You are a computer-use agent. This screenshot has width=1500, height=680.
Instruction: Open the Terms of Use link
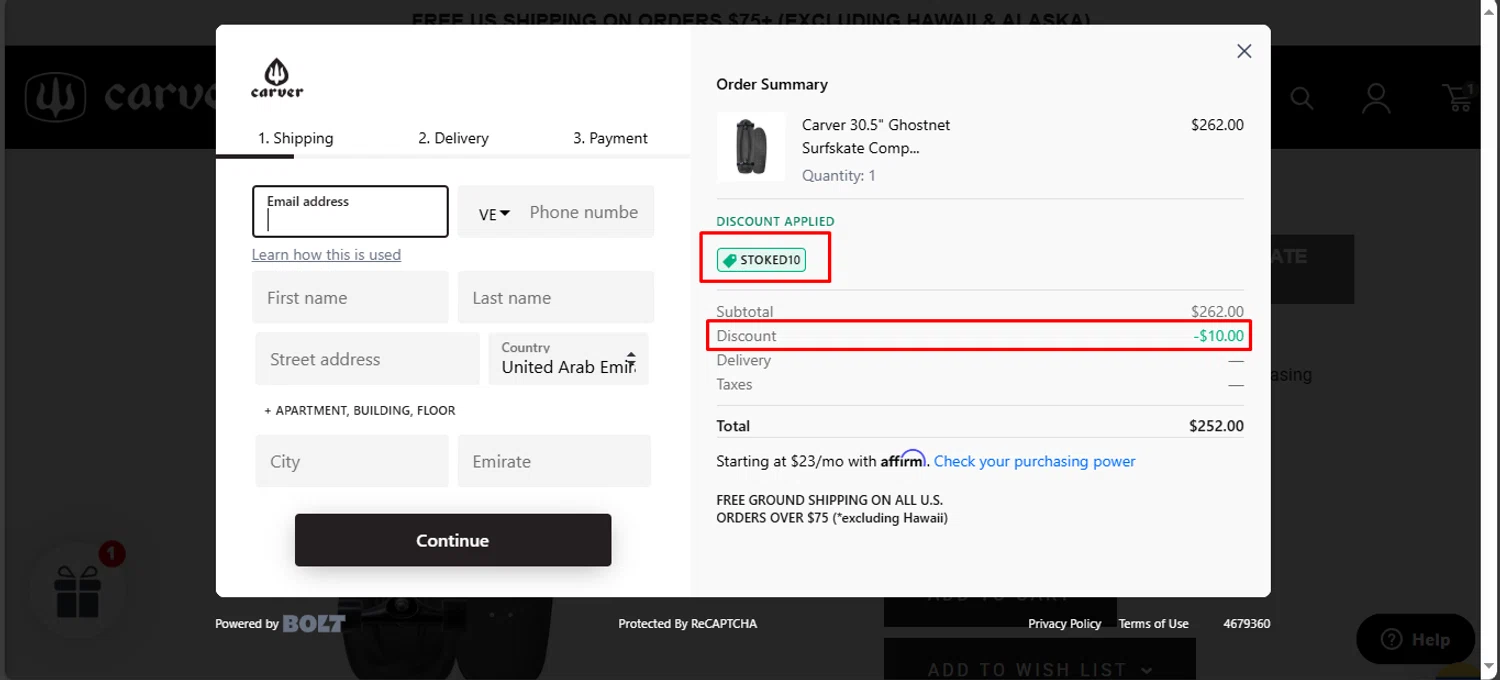[1153, 624]
